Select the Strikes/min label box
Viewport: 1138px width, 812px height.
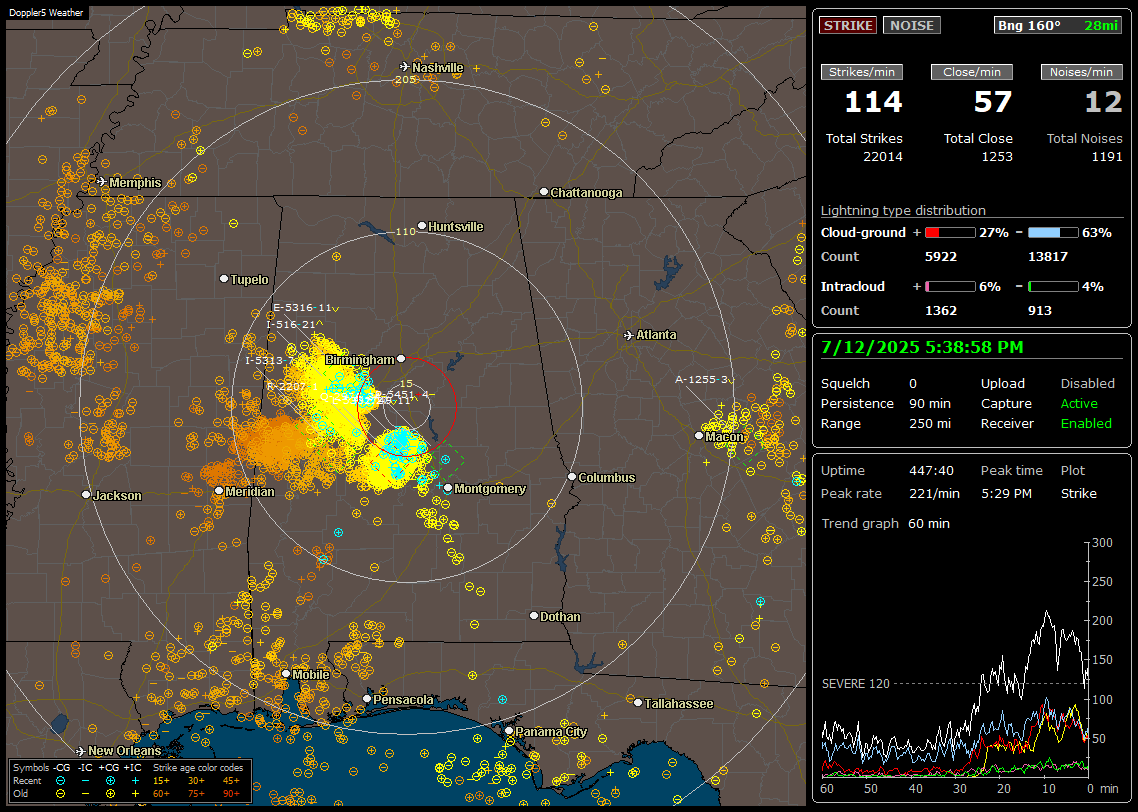tap(861, 72)
